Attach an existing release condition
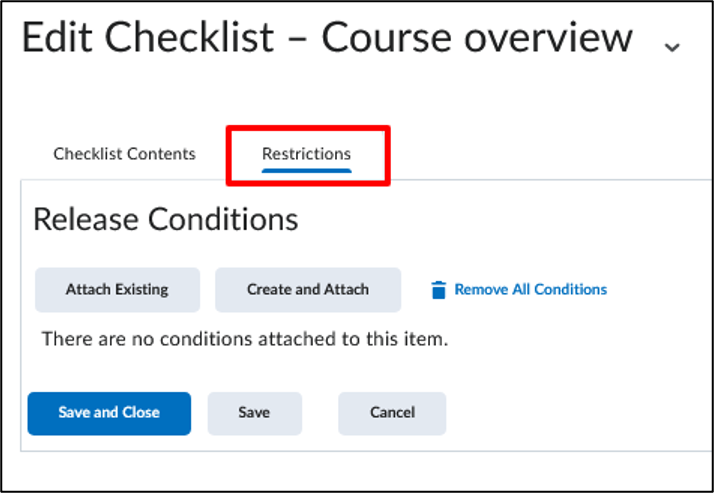The height and width of the screenshot is (494, 714). [x=117, y=290]
